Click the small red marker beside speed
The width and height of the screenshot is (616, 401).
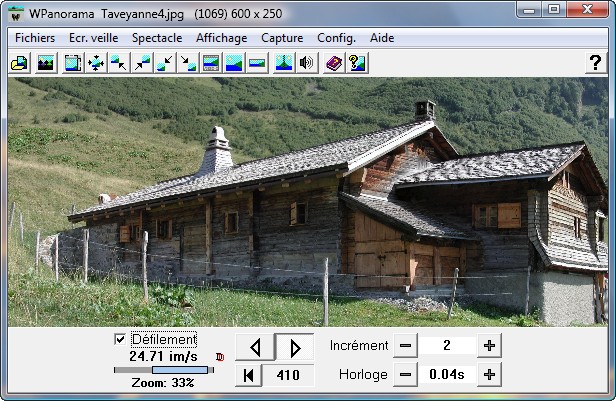(x=220, y=357)
